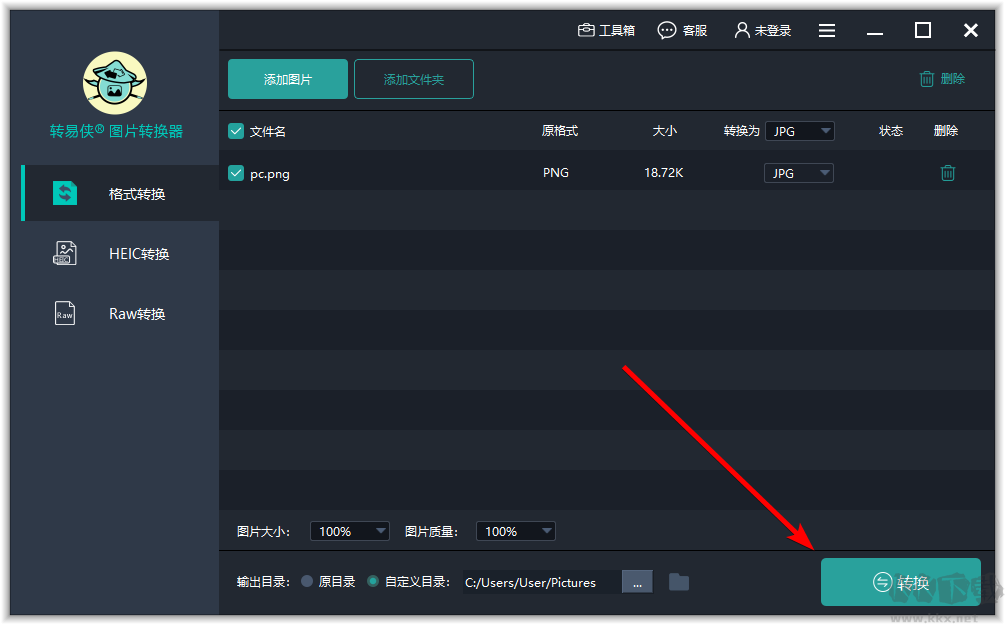Click 大小 column header
The height and width of the screenshot is (625, 1005).
point(665,131)
